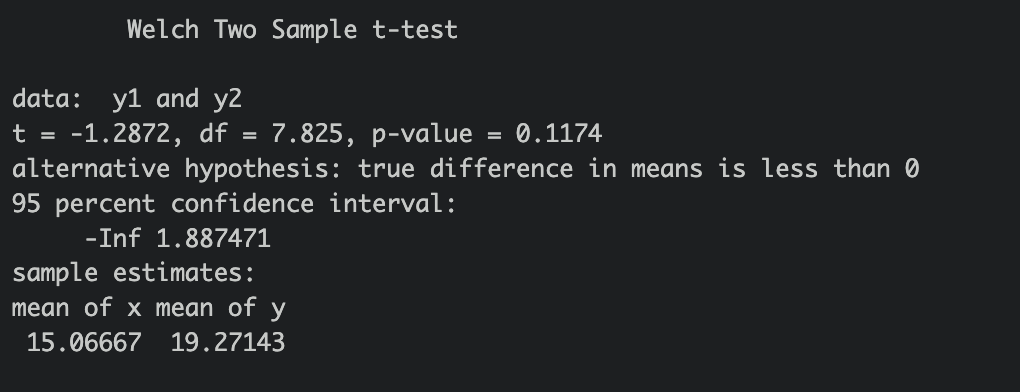Click the -Inf lower bound value

[x=113, y=239]
